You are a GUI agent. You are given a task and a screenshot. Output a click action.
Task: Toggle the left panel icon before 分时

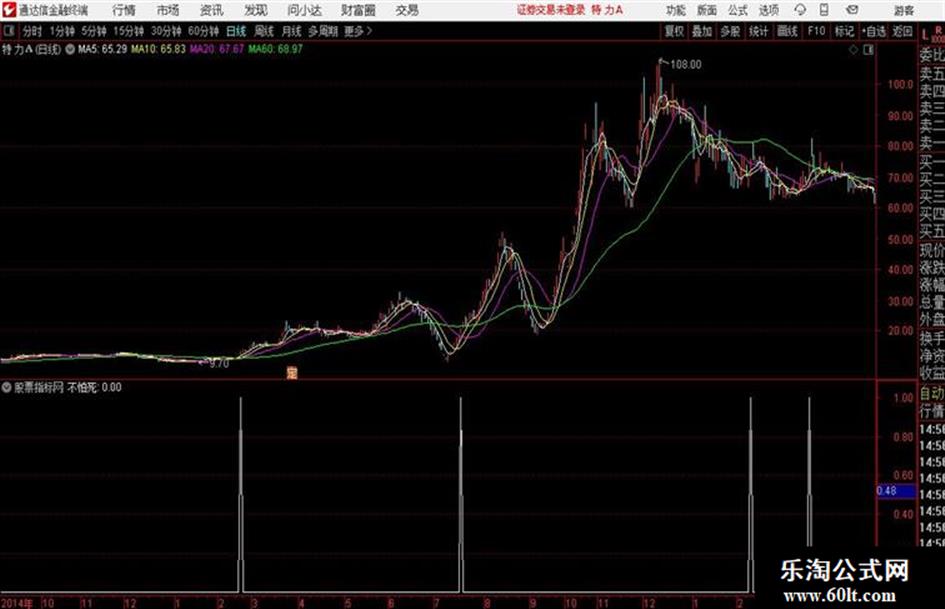point(8,31)
